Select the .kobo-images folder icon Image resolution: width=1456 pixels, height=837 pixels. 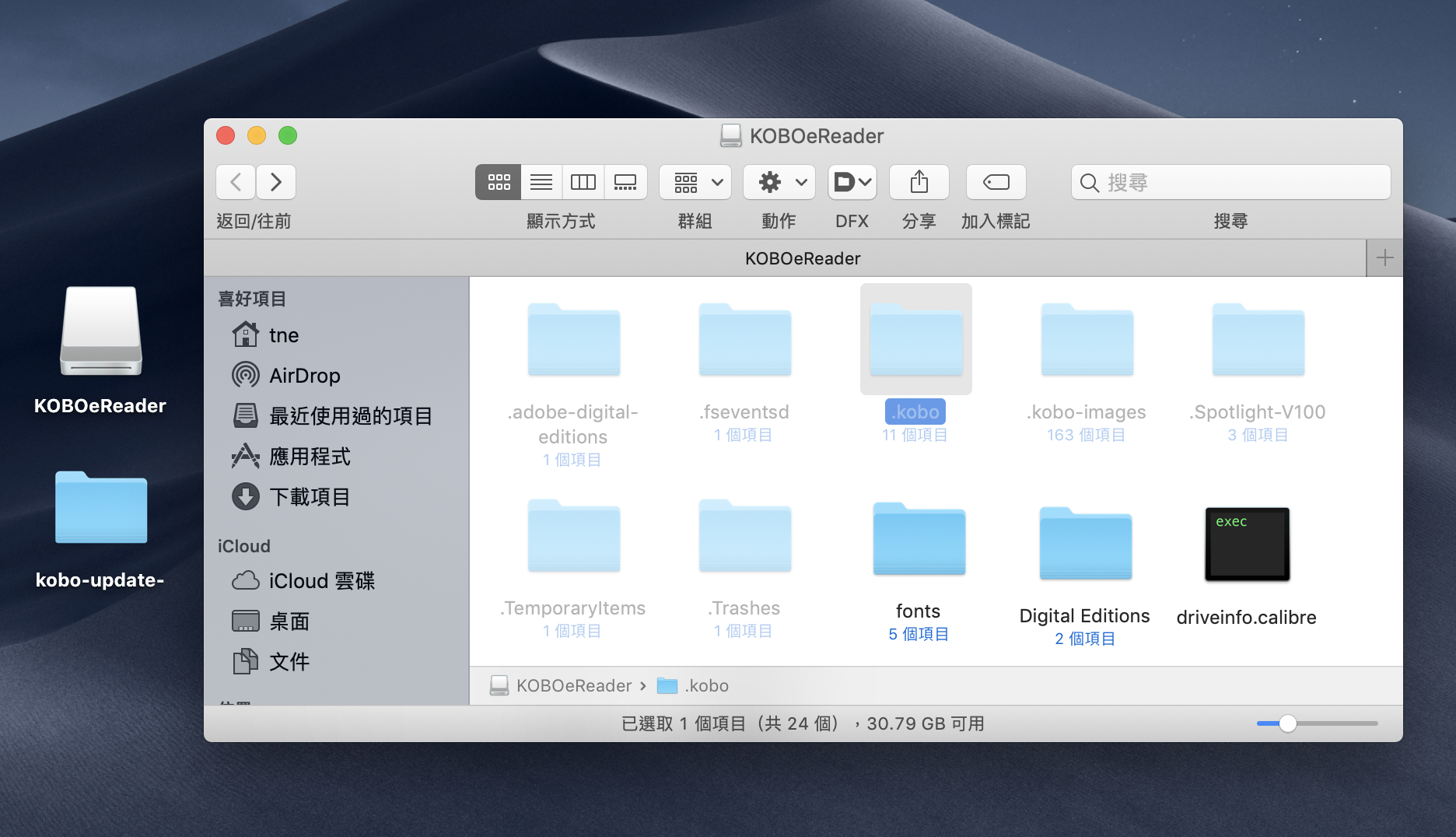pos(1087,340)
